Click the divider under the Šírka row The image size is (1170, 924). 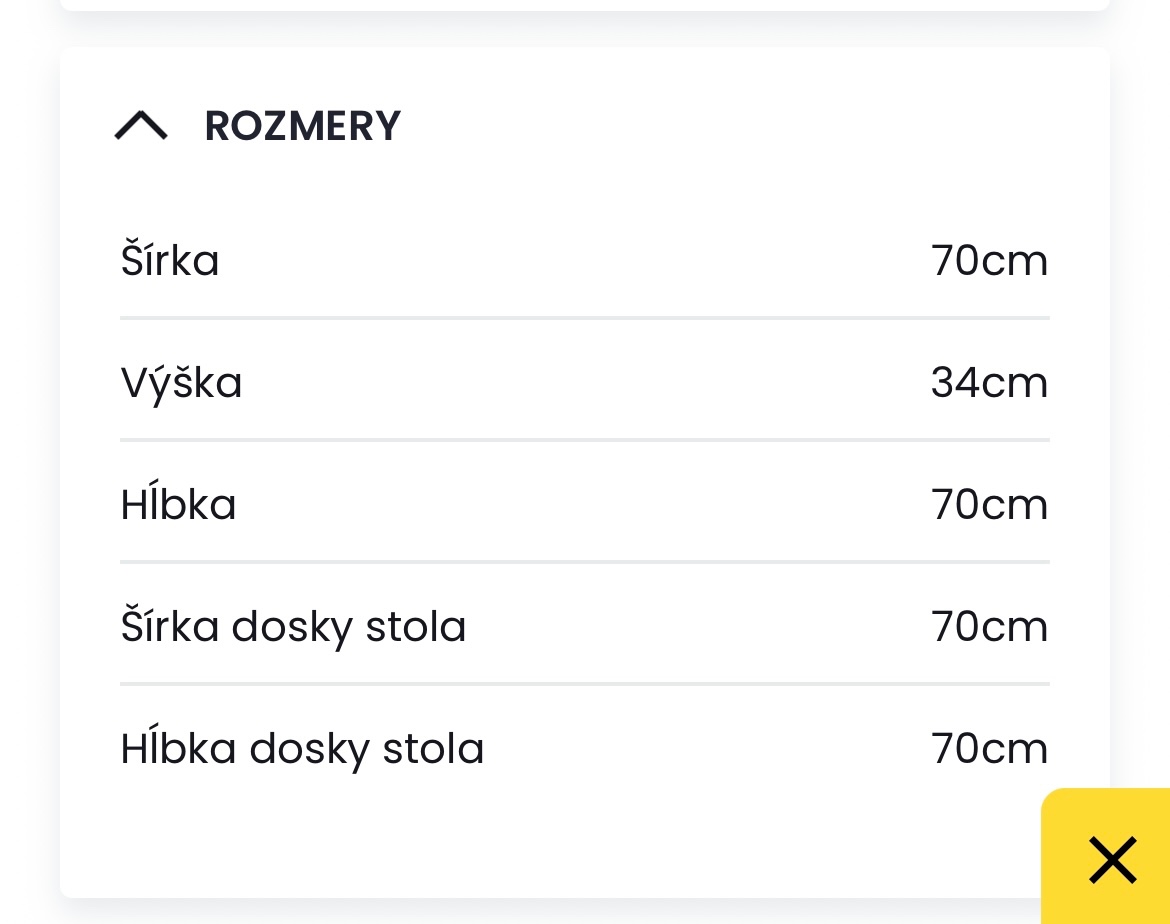pos(584,318)
